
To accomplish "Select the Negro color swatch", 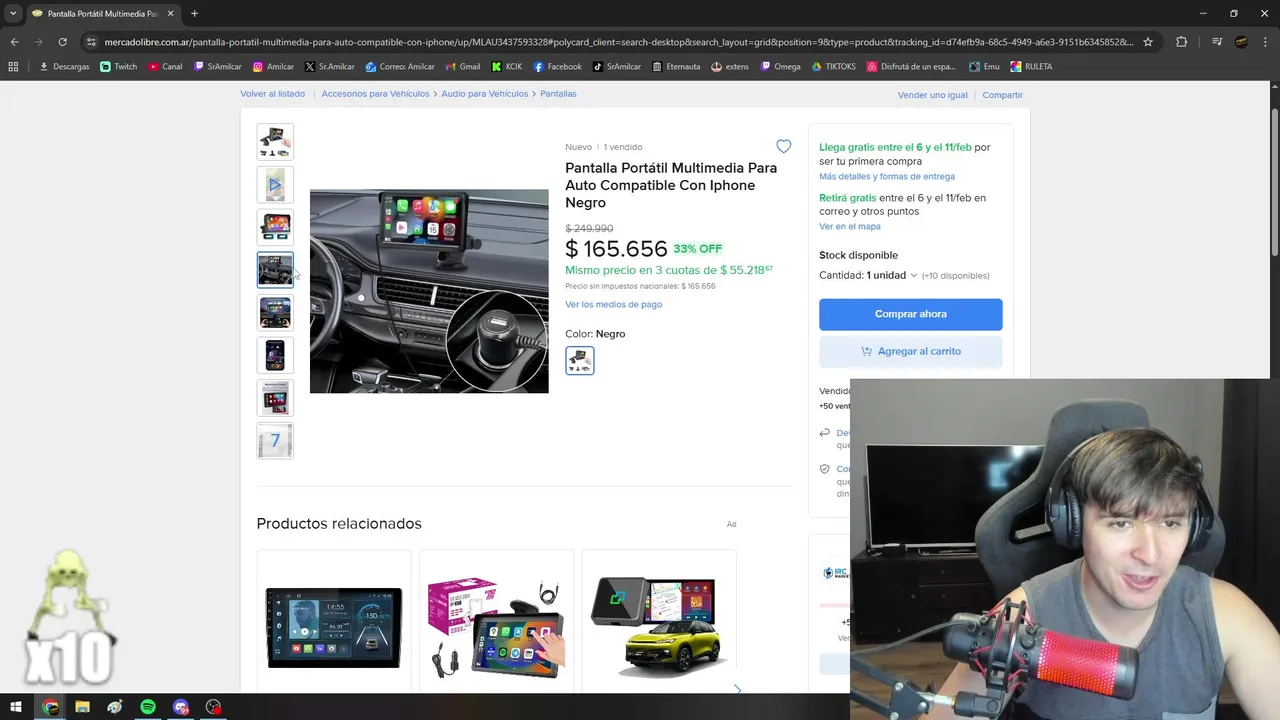I will click(x=579, y=360).
